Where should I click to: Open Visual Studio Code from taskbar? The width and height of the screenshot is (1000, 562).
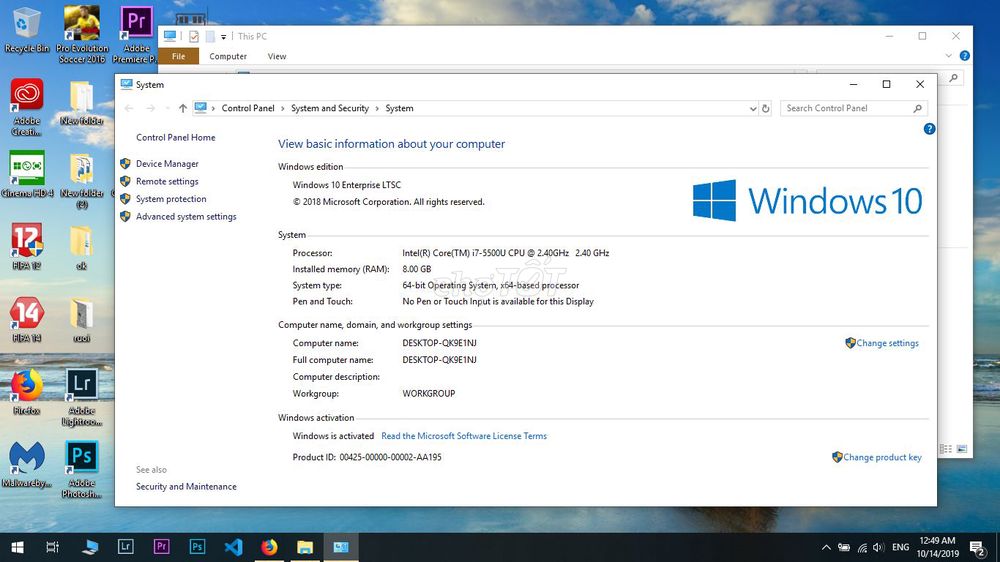click(x=233, y=547)
